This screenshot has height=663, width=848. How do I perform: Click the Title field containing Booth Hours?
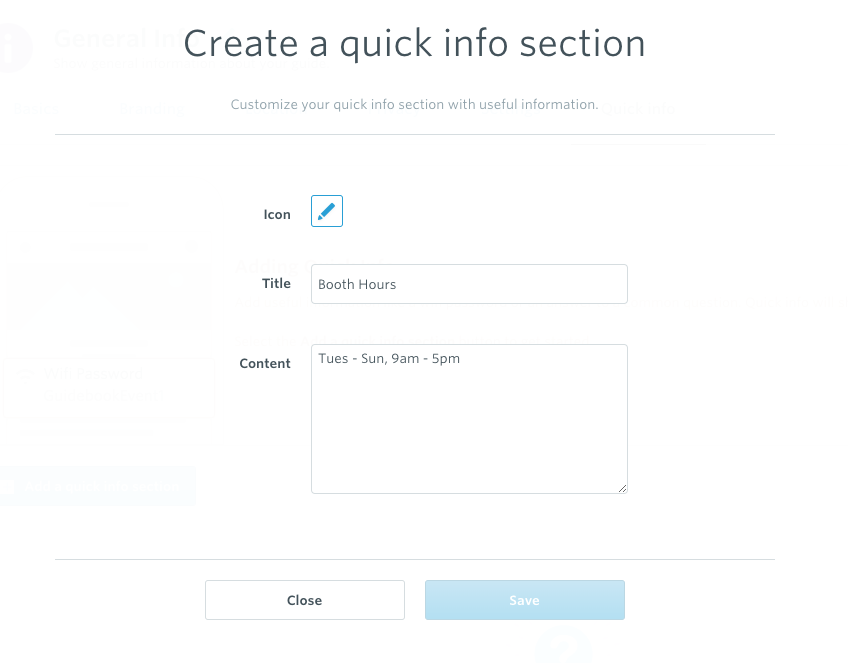pyautogui.click(x=469, y=284)
